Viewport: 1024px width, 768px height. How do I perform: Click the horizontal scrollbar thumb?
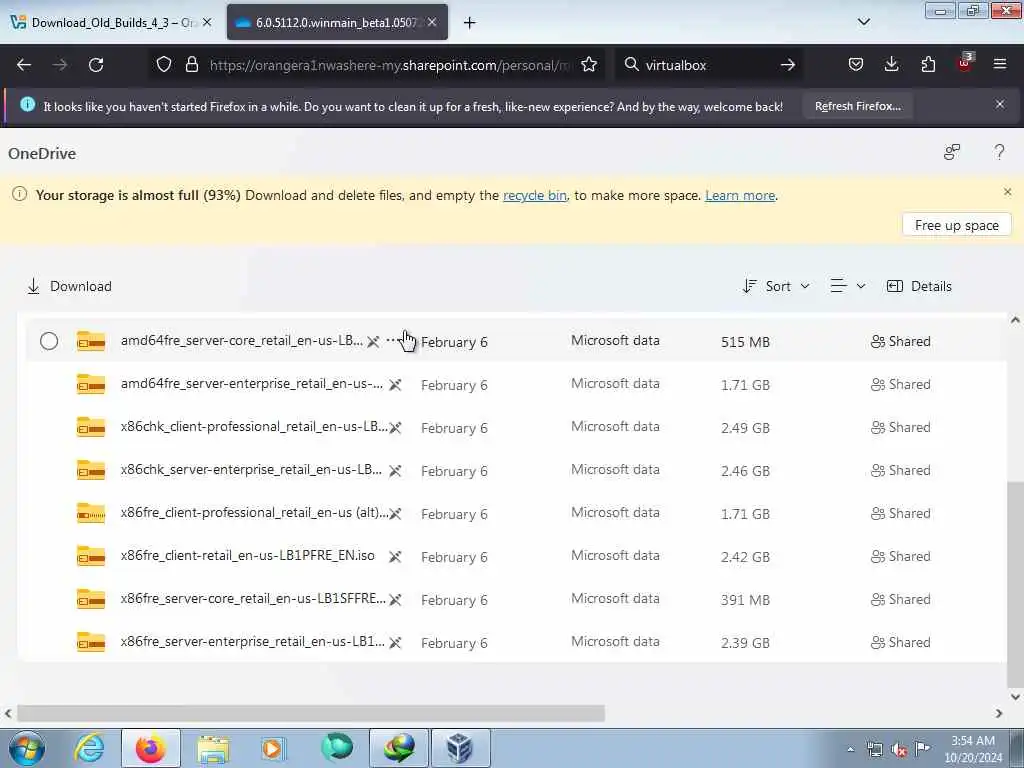click(311, 713)
